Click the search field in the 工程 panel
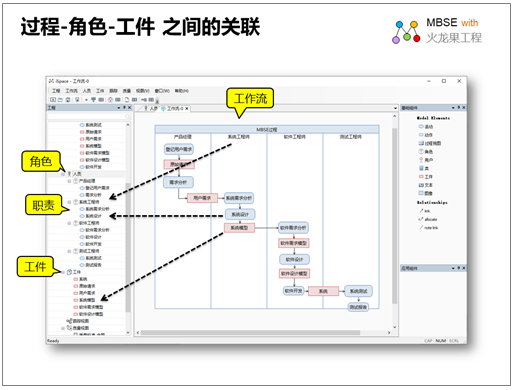Image resolution: width=513 pixels, height=390 pixels. [89, 116]
